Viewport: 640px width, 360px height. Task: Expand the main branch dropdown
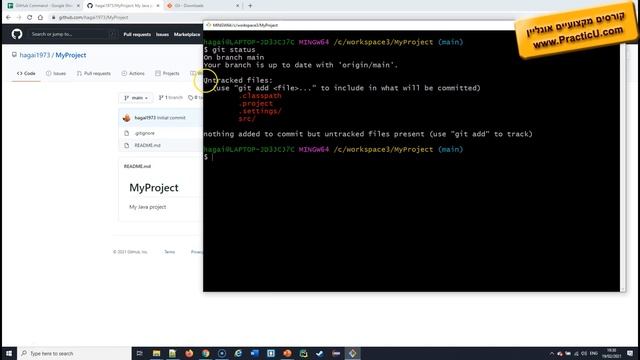(x=136, y=98)
